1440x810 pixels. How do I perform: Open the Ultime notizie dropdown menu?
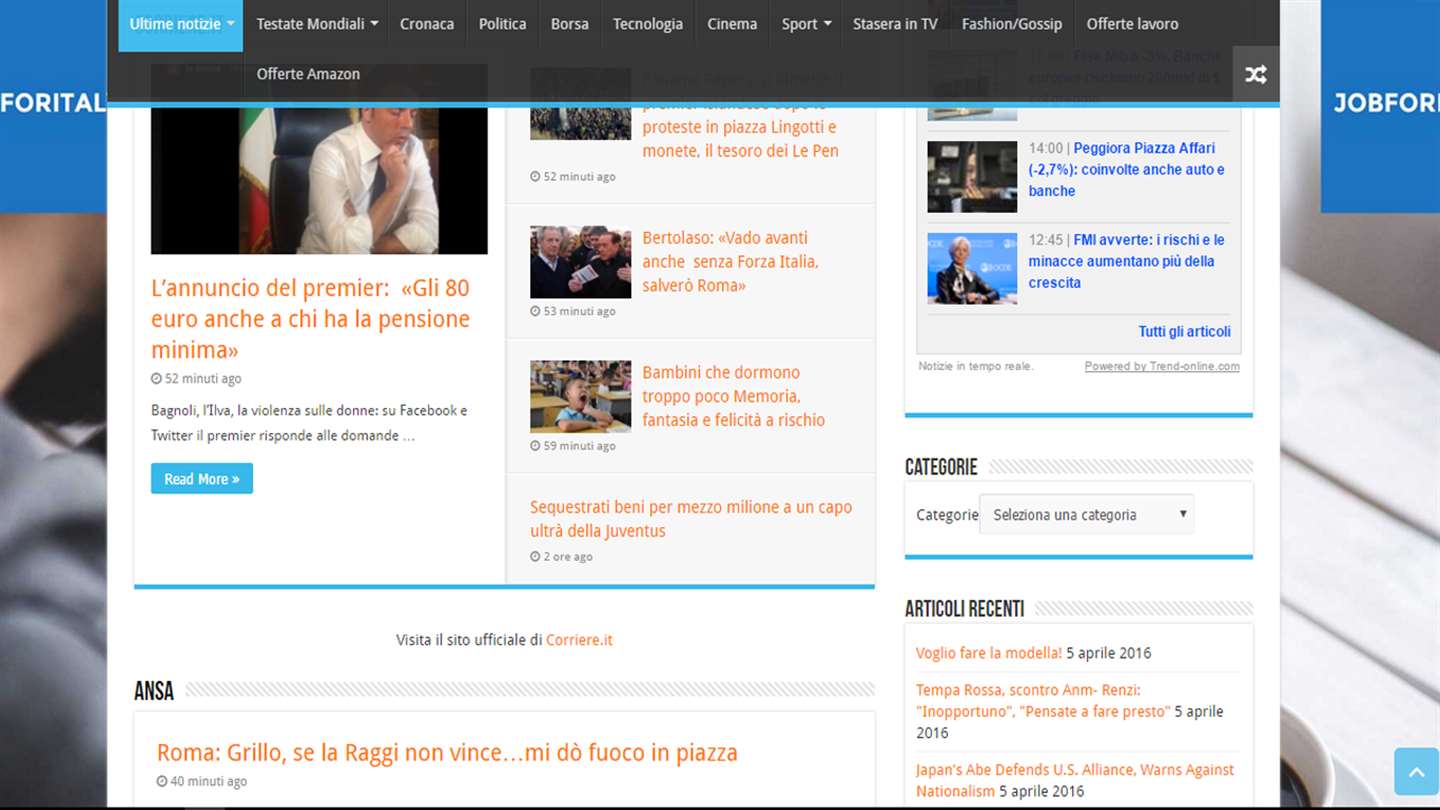[x=181, y=24]
